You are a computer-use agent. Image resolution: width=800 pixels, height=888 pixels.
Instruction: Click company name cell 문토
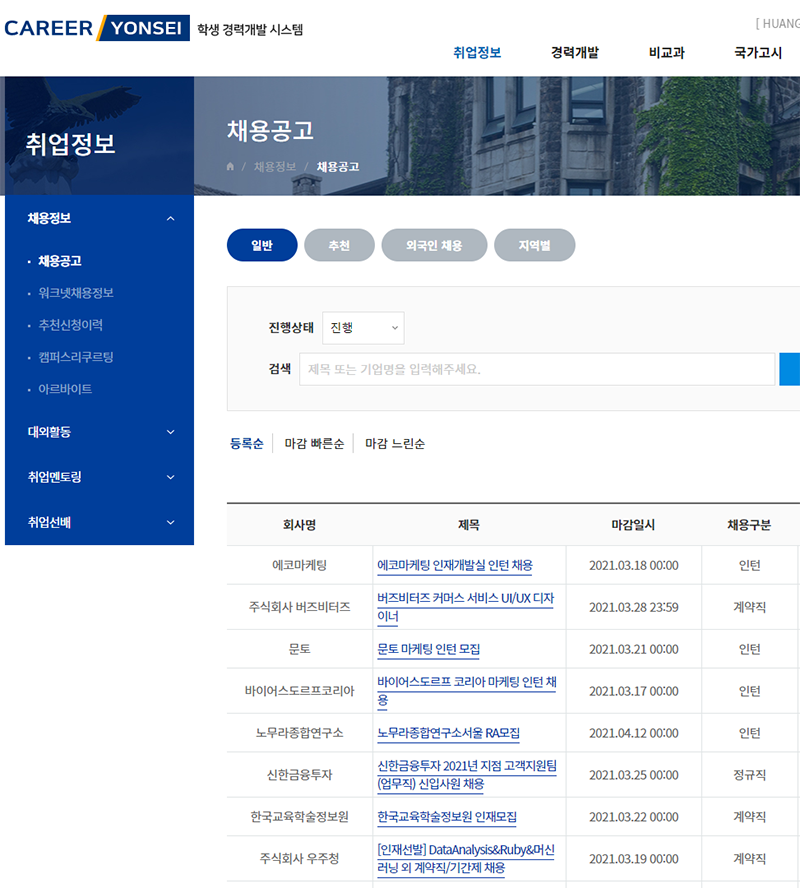pyautogui.click(x=300, y=649)
